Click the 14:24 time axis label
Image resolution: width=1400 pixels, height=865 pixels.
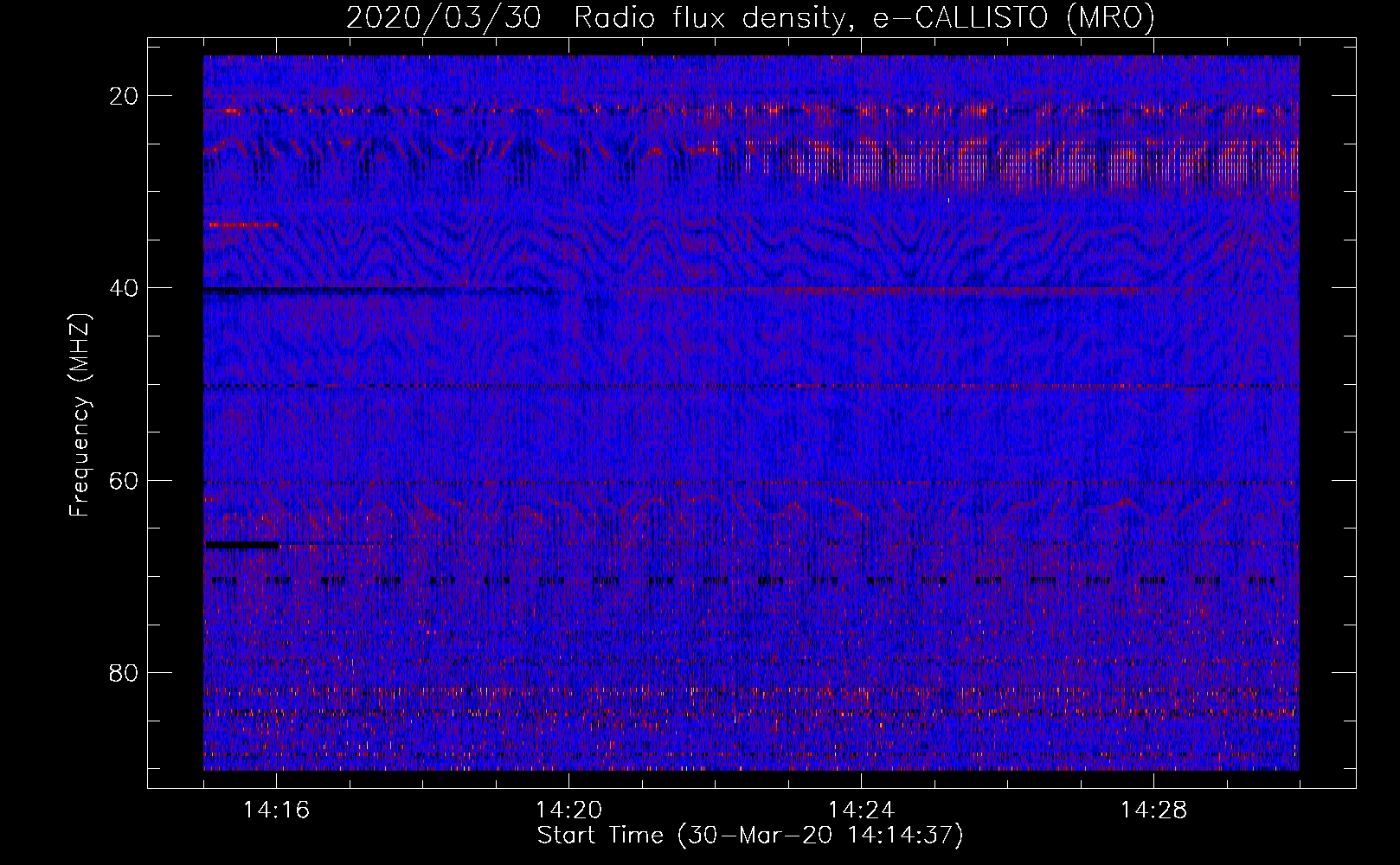[x=861, y=811]
